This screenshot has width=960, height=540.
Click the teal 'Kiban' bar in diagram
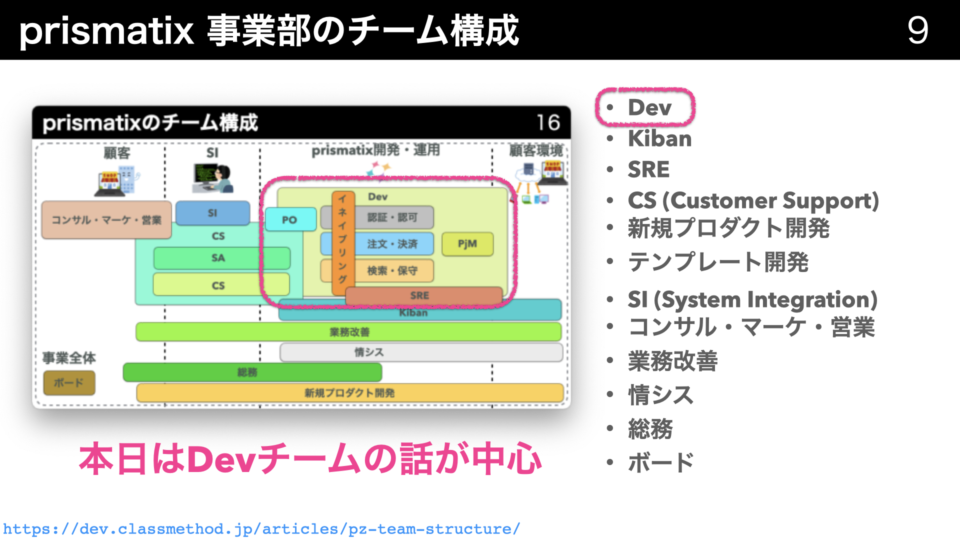pos(420,312)
